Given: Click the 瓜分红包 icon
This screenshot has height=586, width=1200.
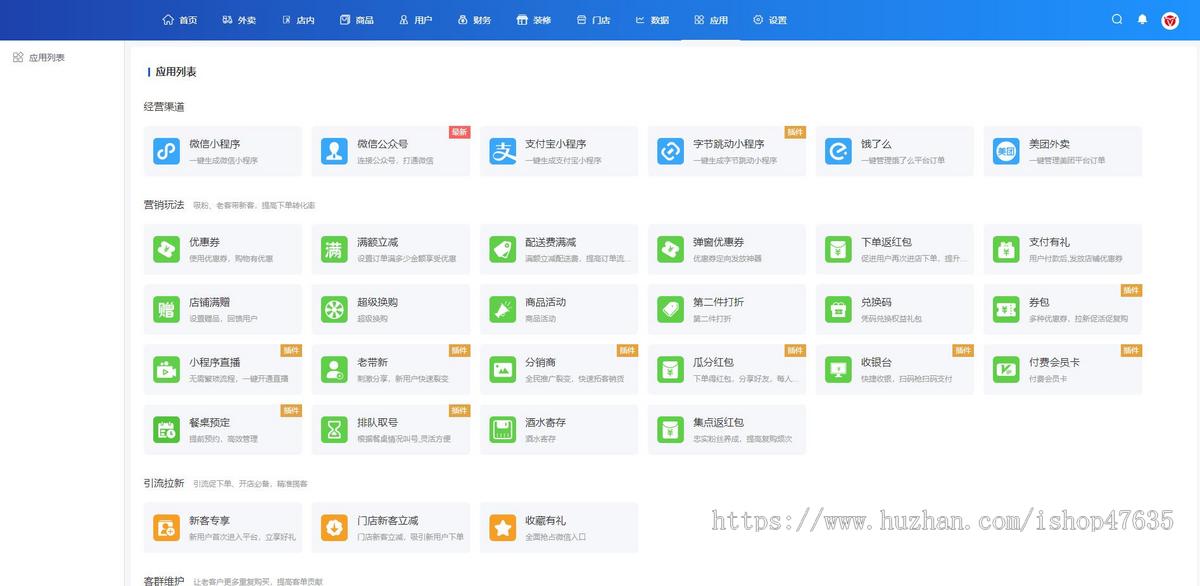Looking at the screenshot, I should [670, 369].
